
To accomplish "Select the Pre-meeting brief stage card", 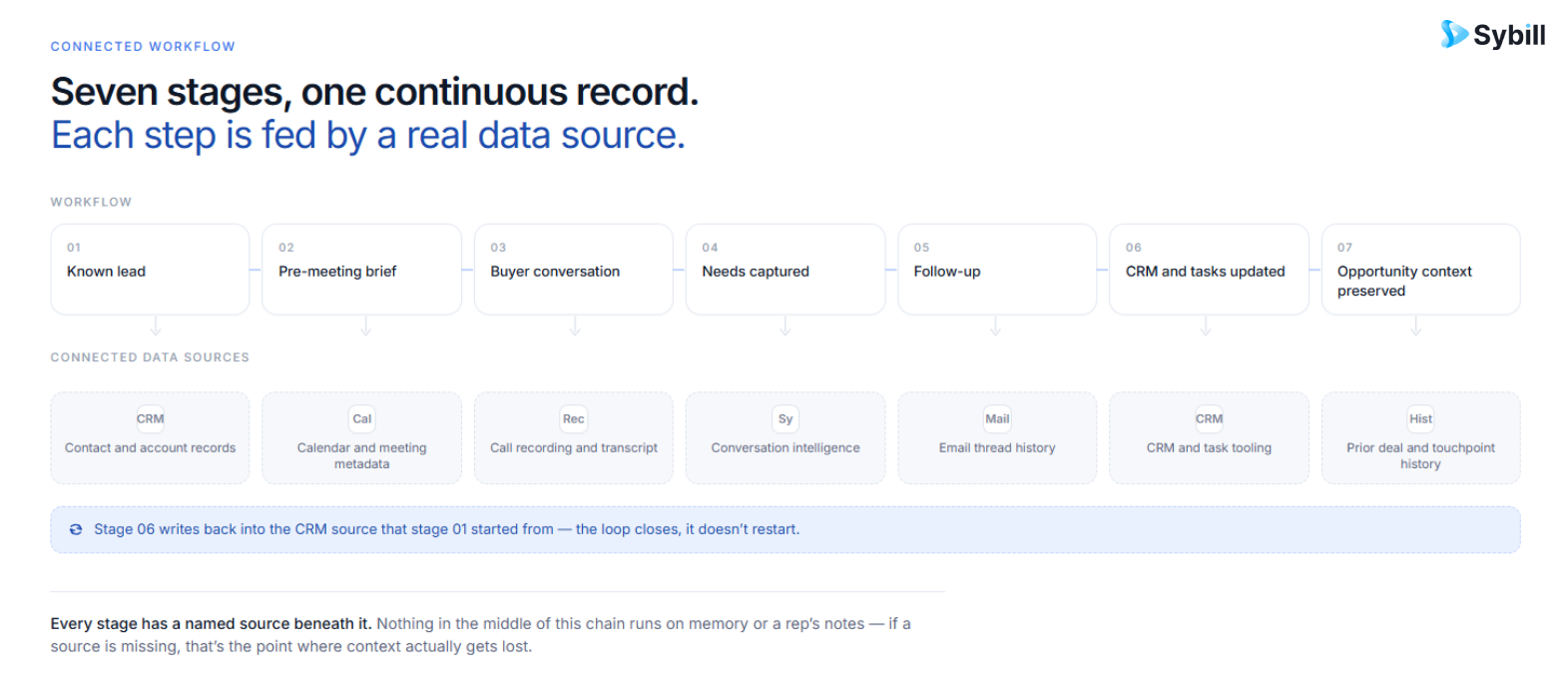I will click(361, 270).
